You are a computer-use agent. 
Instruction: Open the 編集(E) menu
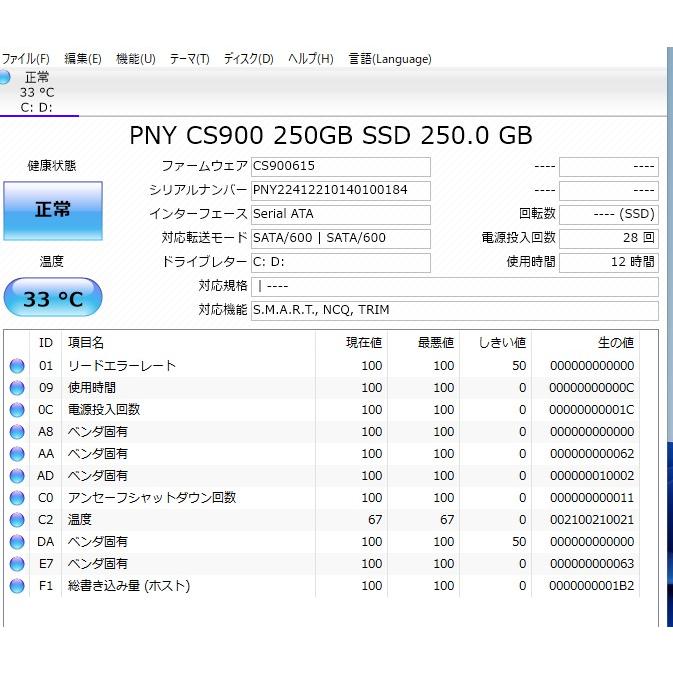tap(82, 59)
